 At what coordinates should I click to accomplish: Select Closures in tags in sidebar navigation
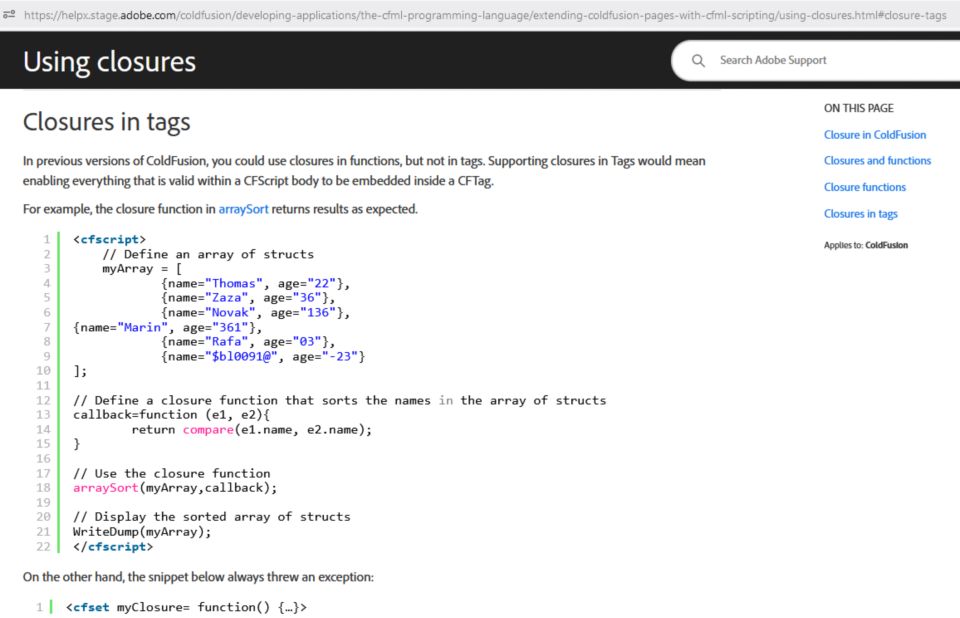[x=860, y=214]
